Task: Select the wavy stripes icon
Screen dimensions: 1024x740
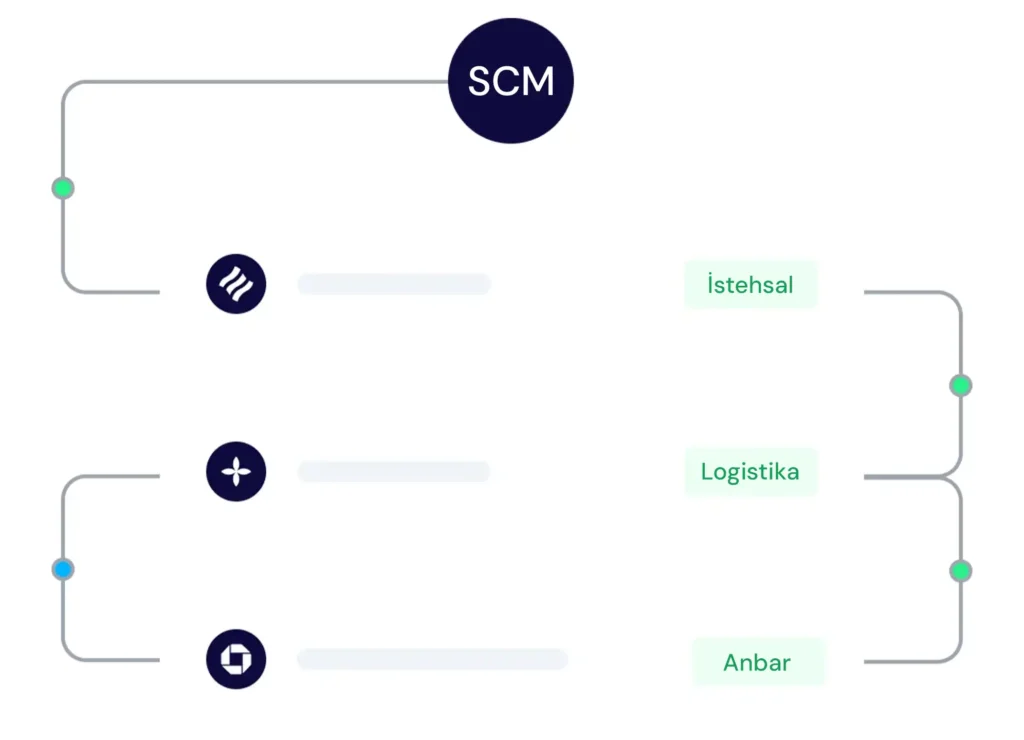Action: coord(236,284)
